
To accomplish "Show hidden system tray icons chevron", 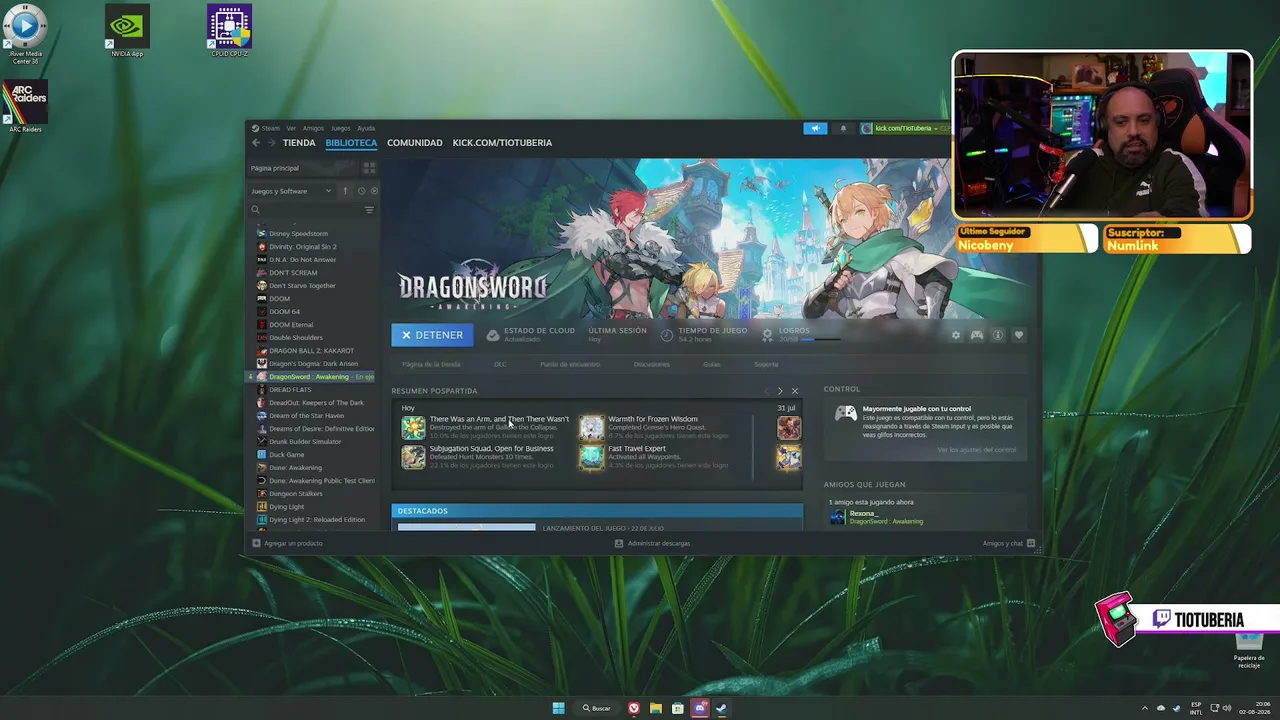I will tap(1145, 709).
